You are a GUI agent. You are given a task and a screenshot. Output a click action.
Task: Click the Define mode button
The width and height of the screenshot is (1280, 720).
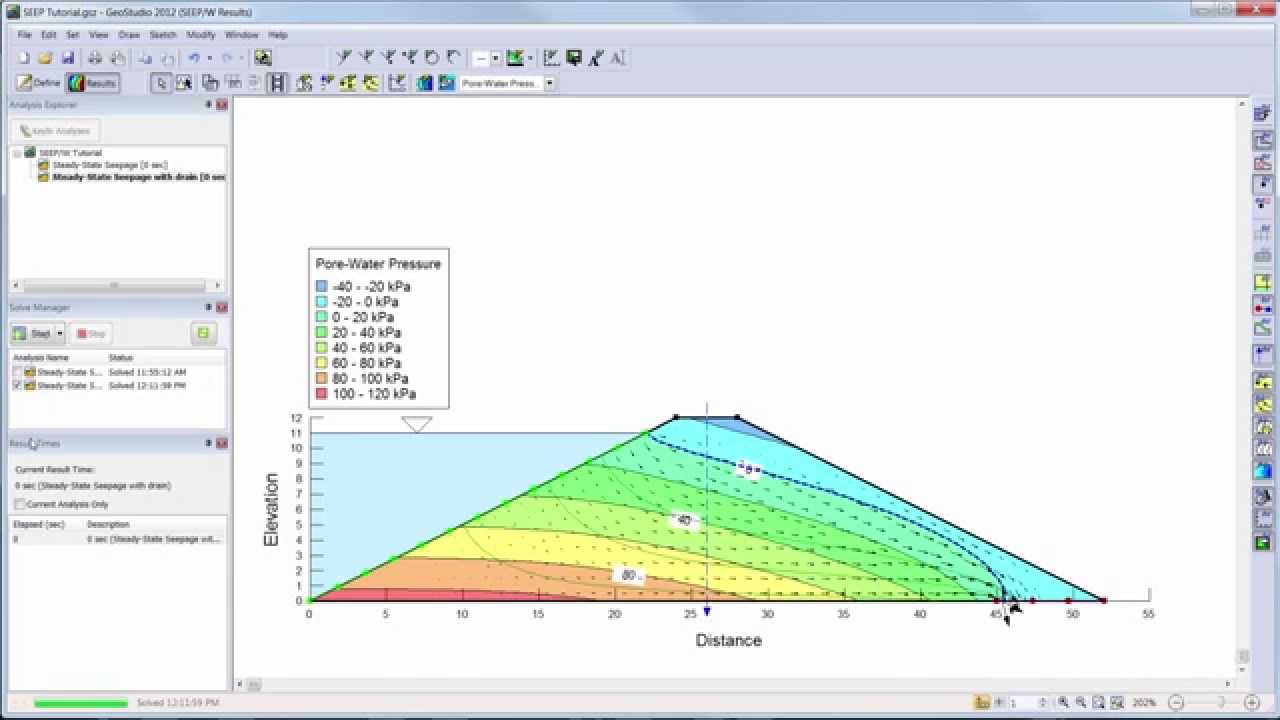[40, 83]
